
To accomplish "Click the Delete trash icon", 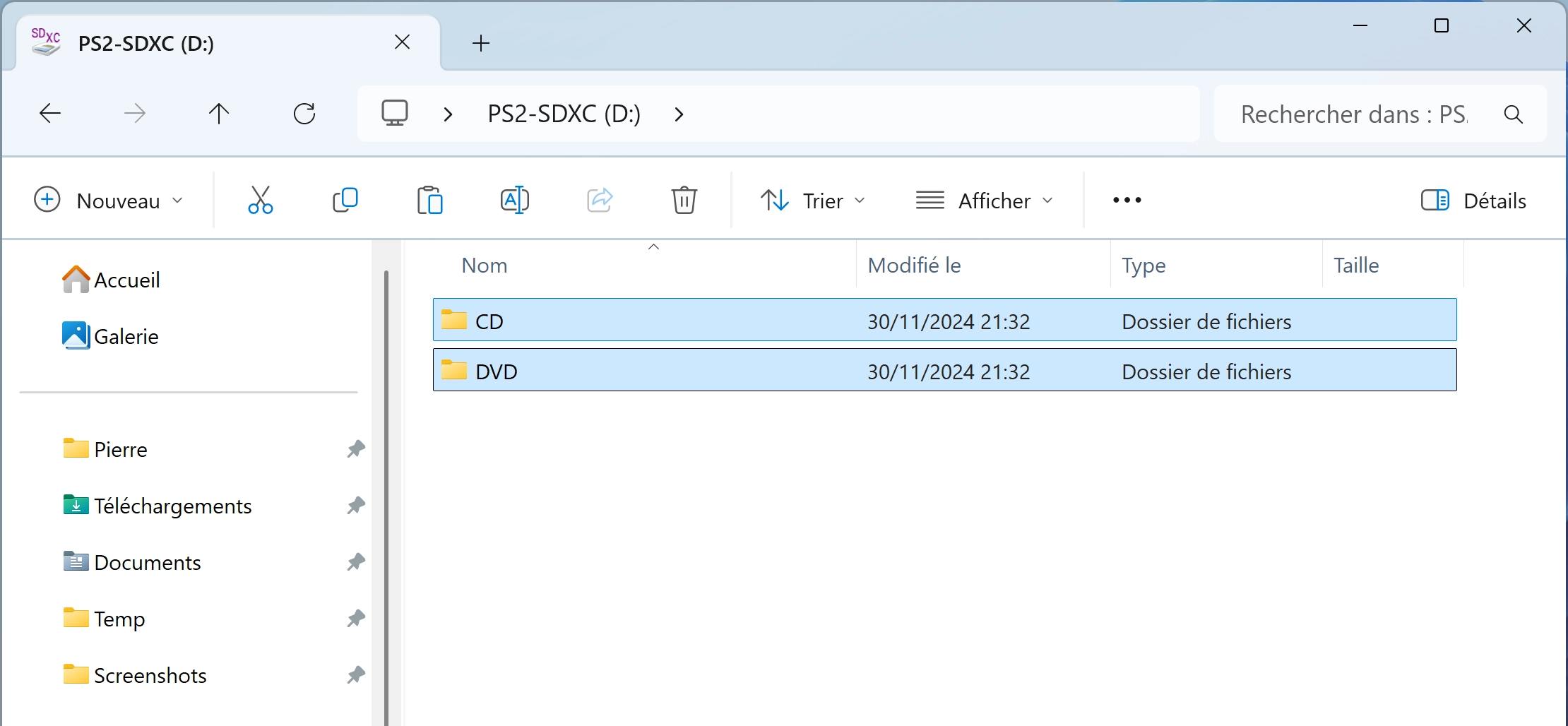I will 684,201.
